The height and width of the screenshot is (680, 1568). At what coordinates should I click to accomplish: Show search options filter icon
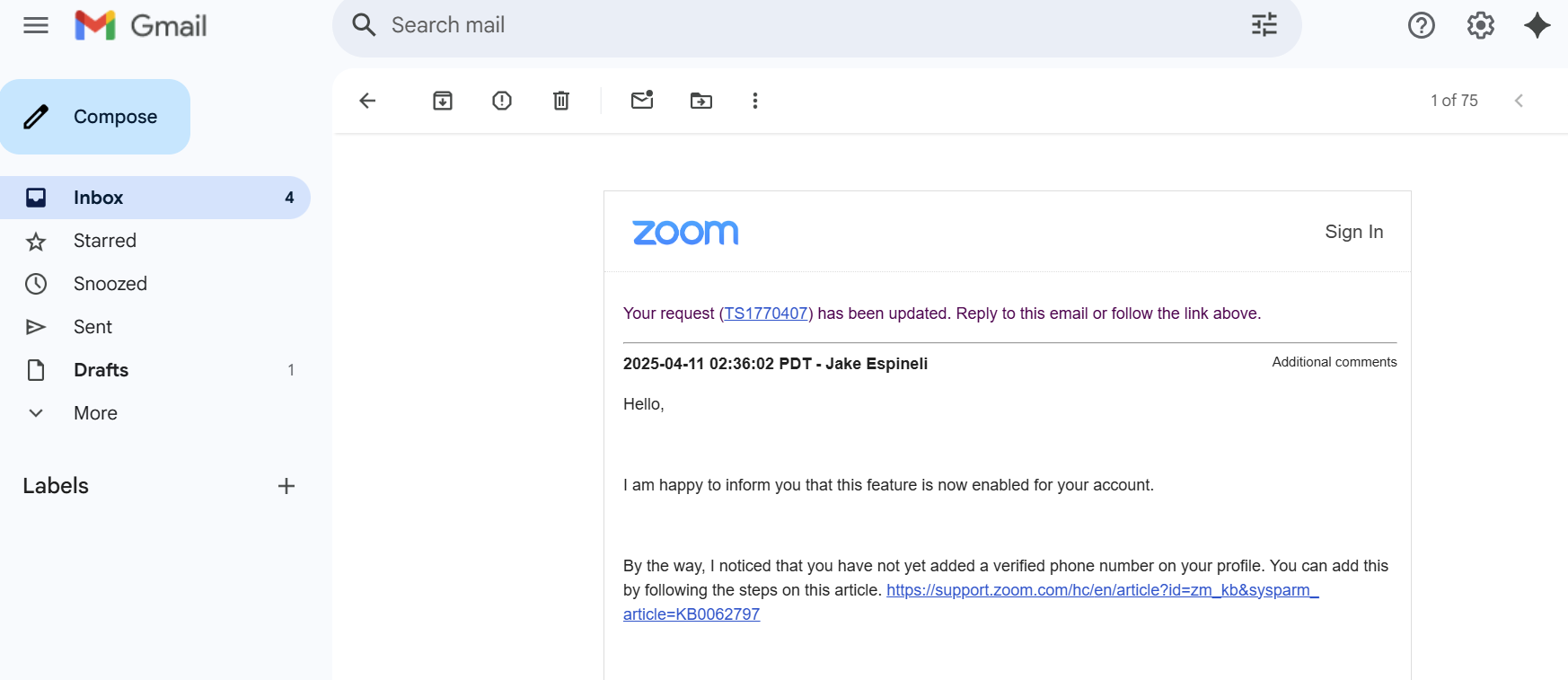point(1264,25)
